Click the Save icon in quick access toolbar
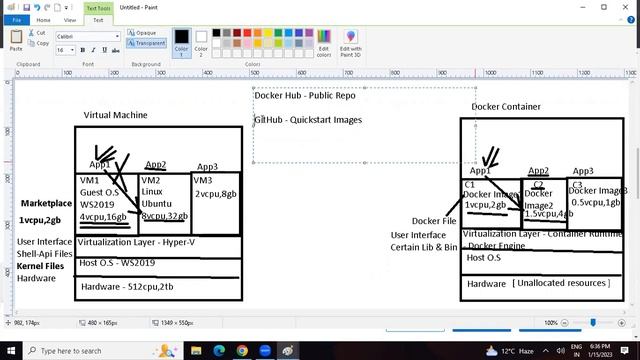 tap(27, 7)
